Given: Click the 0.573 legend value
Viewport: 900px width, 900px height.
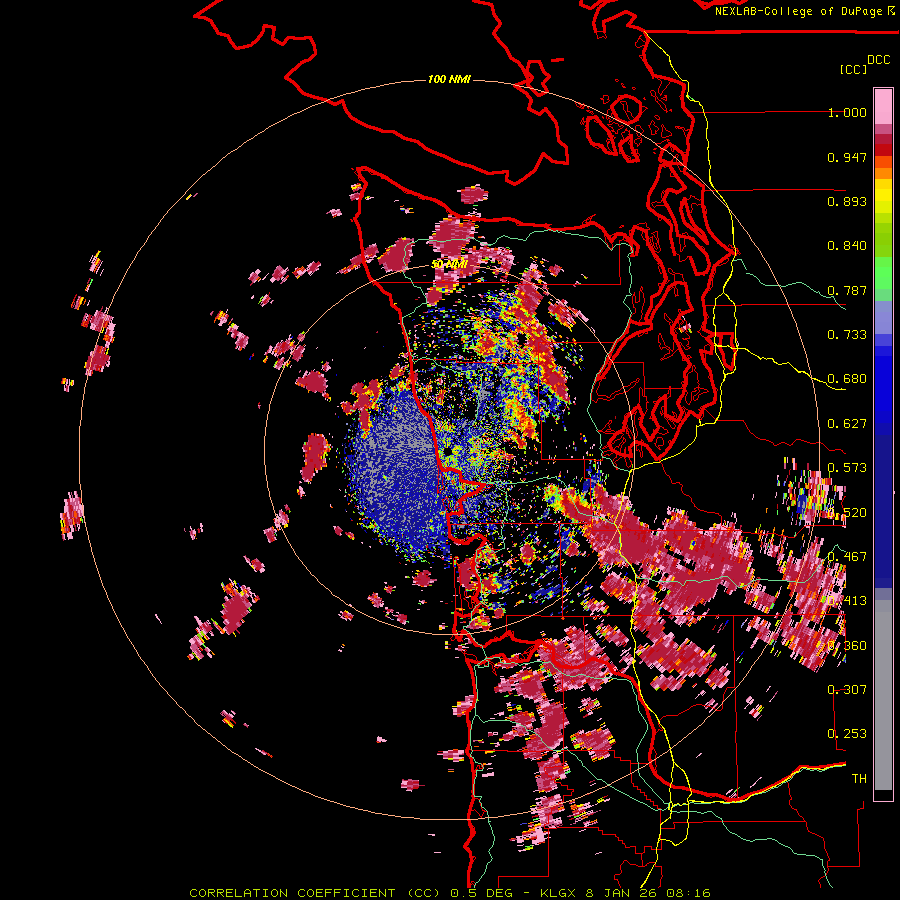Looking at the screenshot, I should [847, 468].
